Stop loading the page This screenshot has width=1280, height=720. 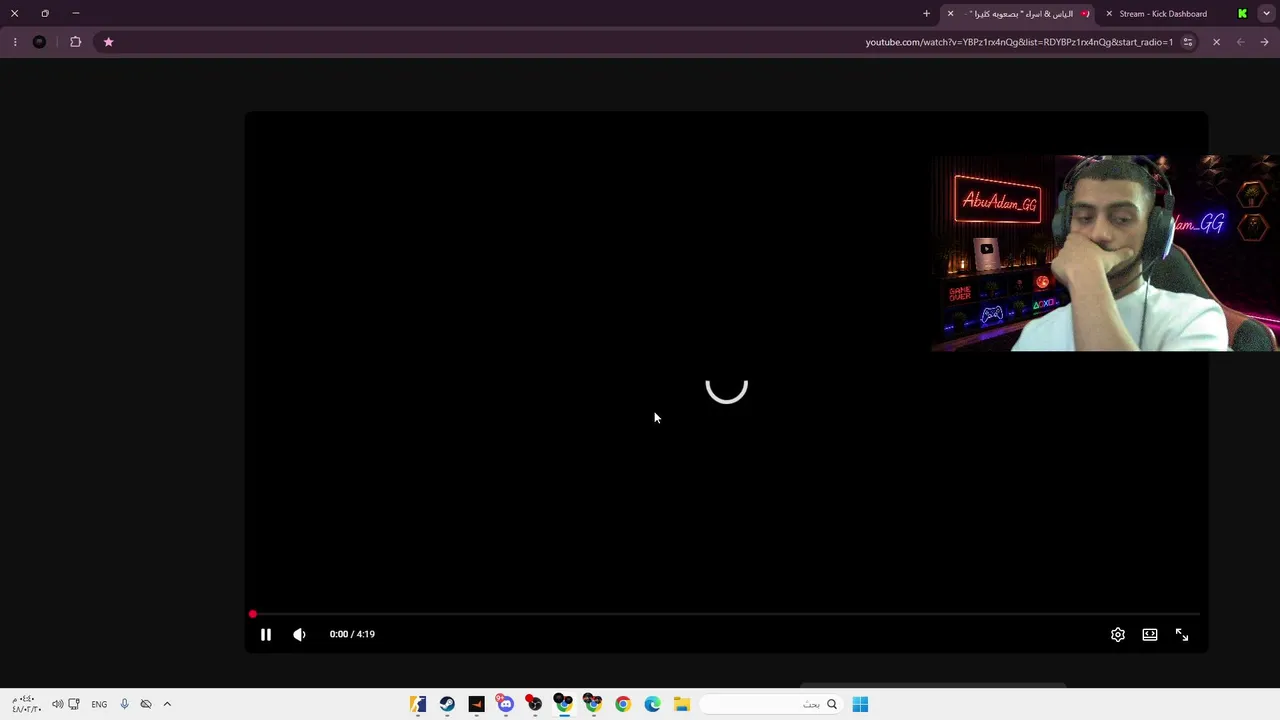[x=1216, y=42]
